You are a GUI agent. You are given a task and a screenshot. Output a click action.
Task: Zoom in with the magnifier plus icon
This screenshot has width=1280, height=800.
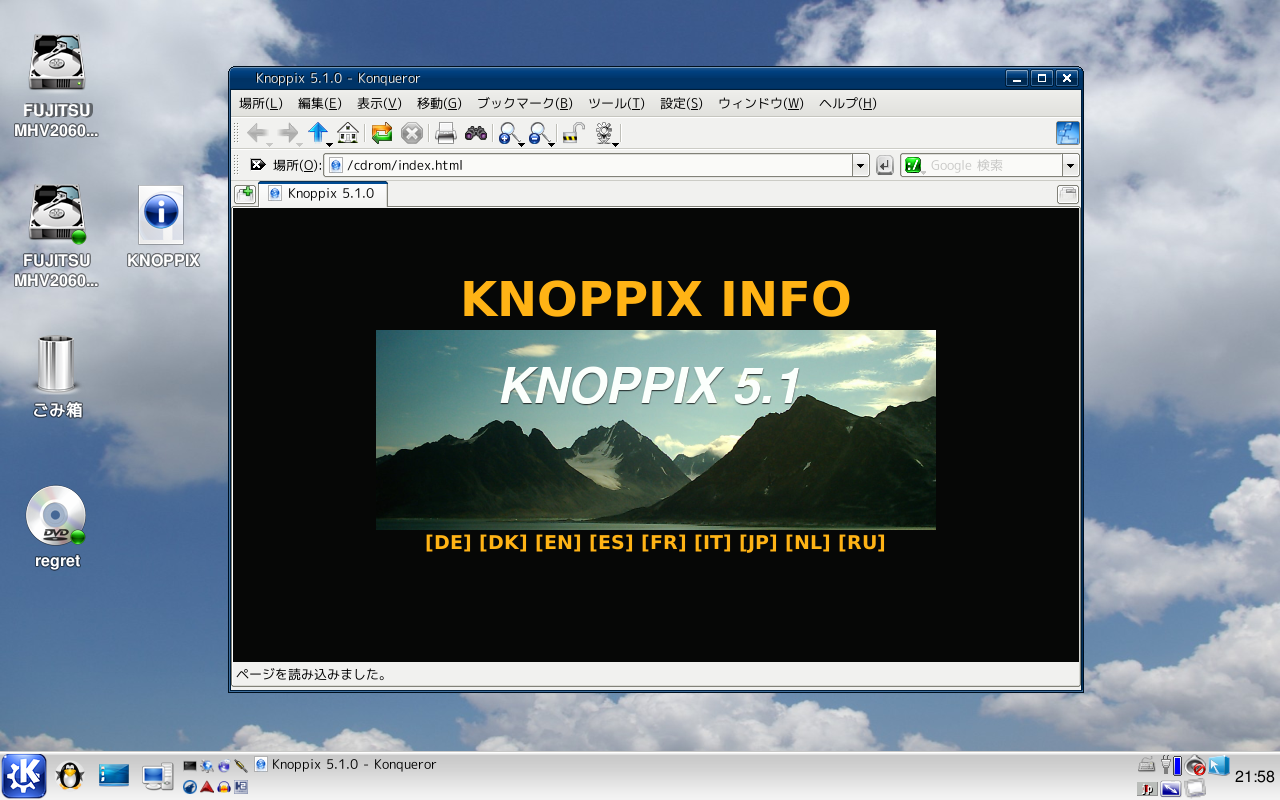(x=509, y=133)
